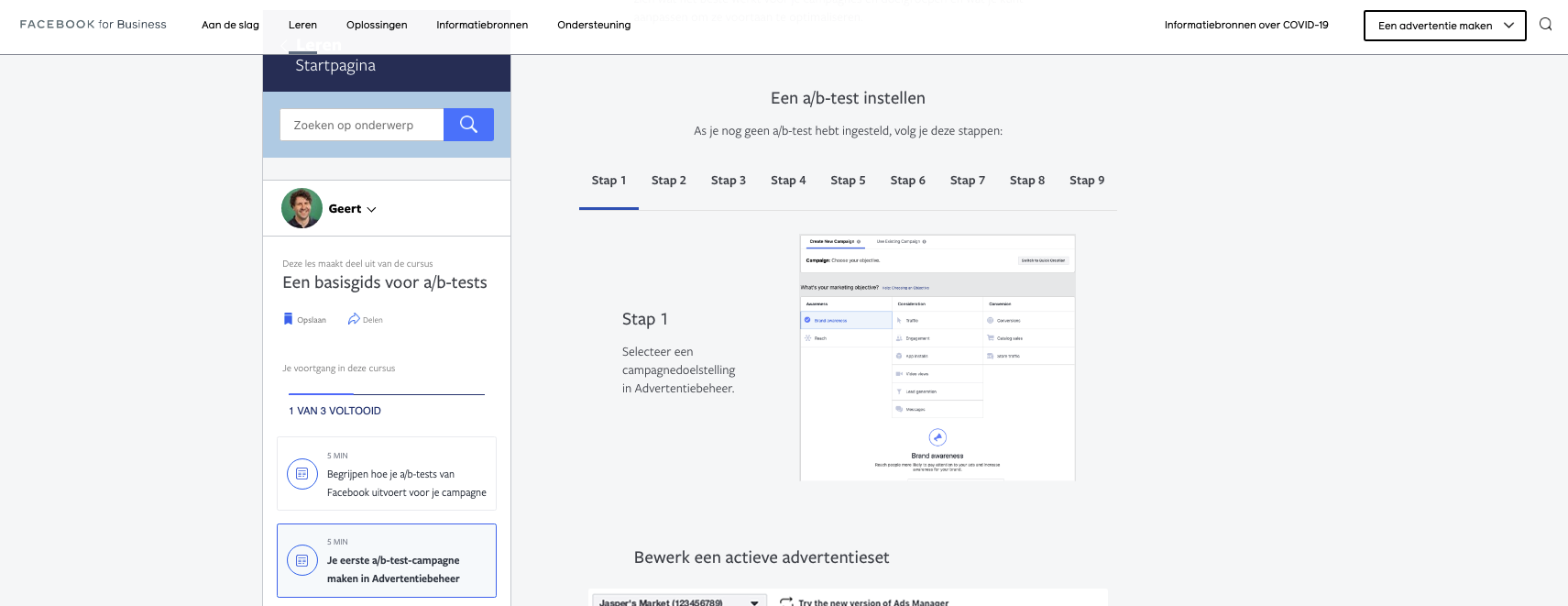Select the Stap 3 tab
The width and height of the screenshot is (1568, 606).
(729, 181)
